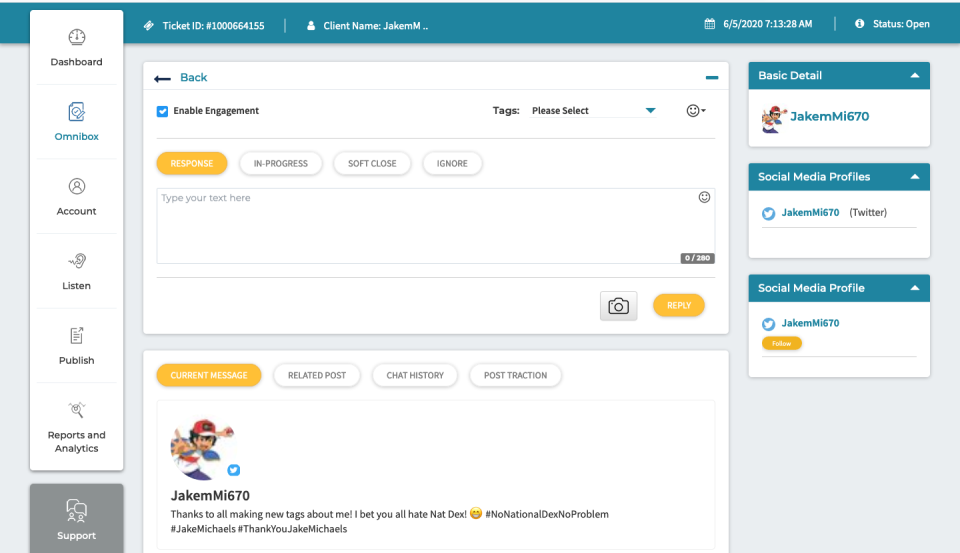The height and width of the screenshot is (553, 960).
Task: Open JakemMi670 link above Follow button
Action: pyautogui.click(x=810, y=323)
